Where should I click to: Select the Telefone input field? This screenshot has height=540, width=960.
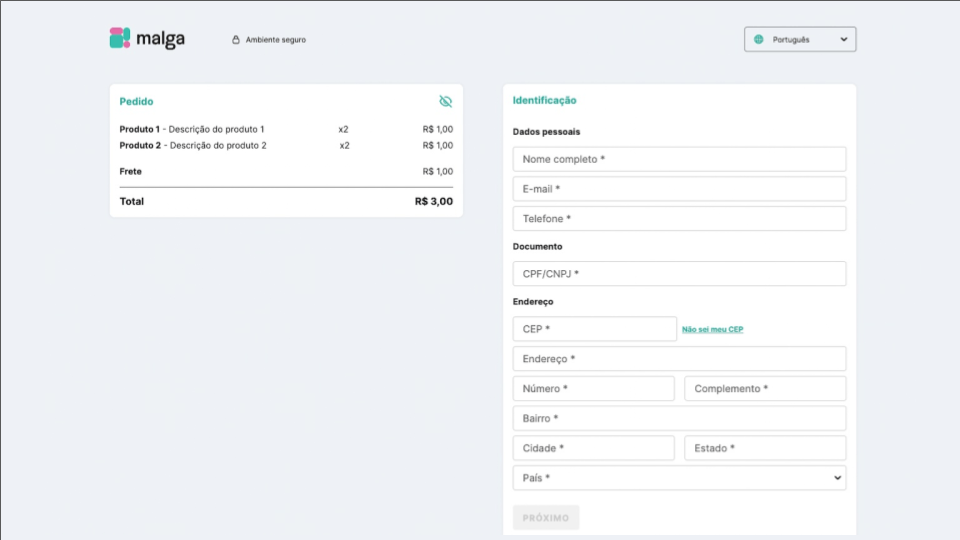pyautogui.click(x=679, y=219)
